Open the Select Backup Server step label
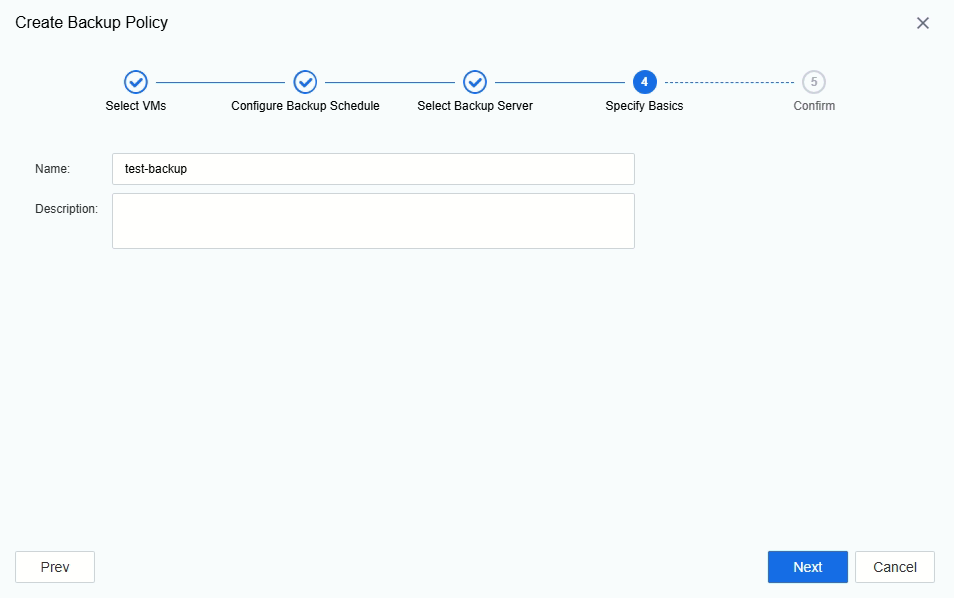Screen dimensions: 954x598 475,106
